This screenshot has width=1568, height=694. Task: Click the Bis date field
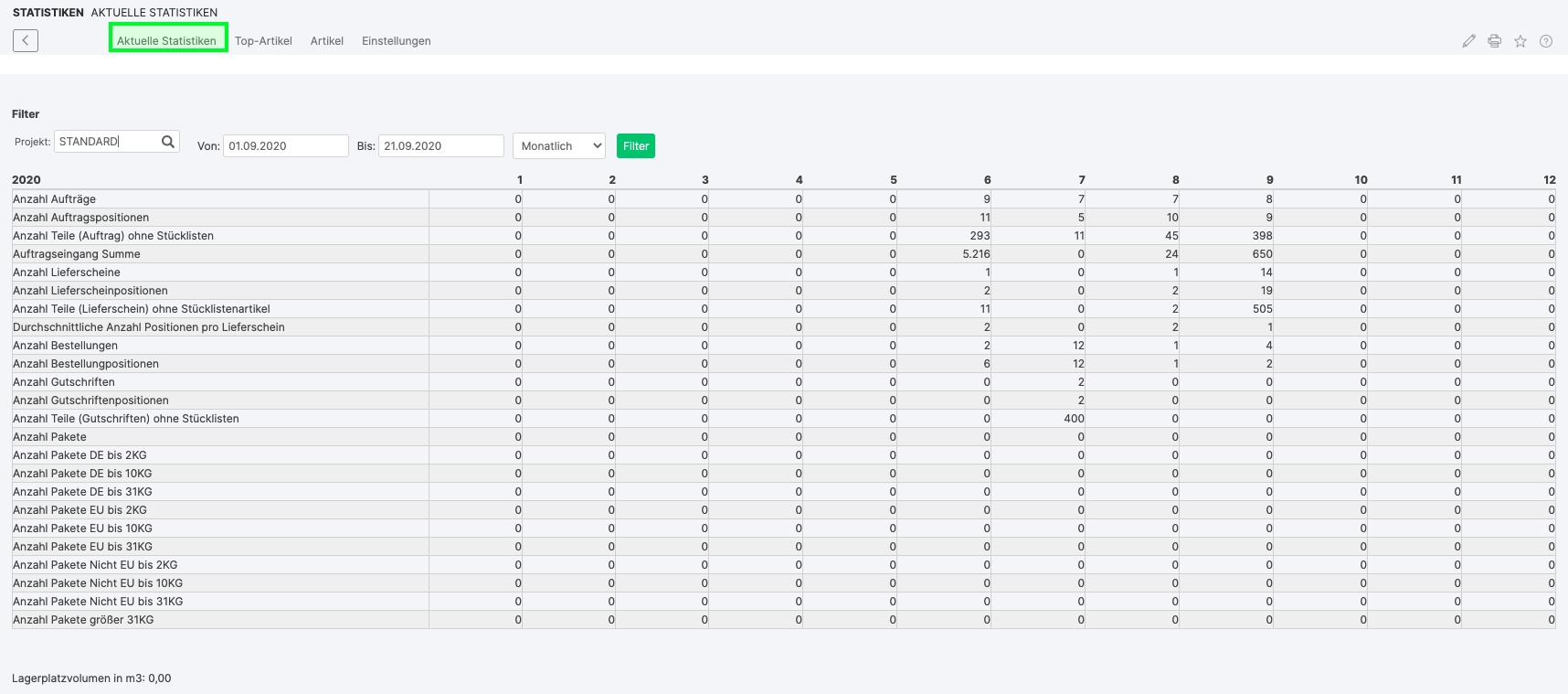[x=440, y=146]
